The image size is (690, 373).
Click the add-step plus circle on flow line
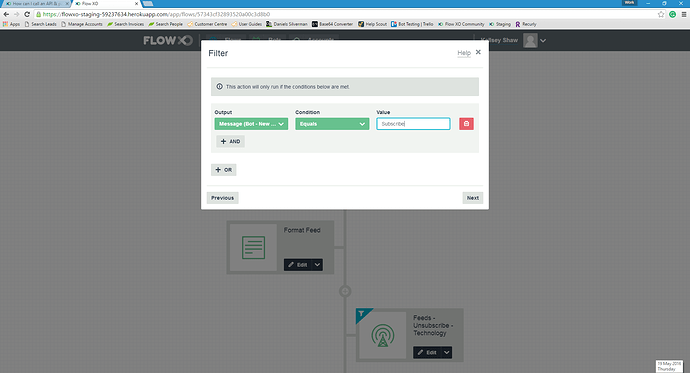coord(345,291)
